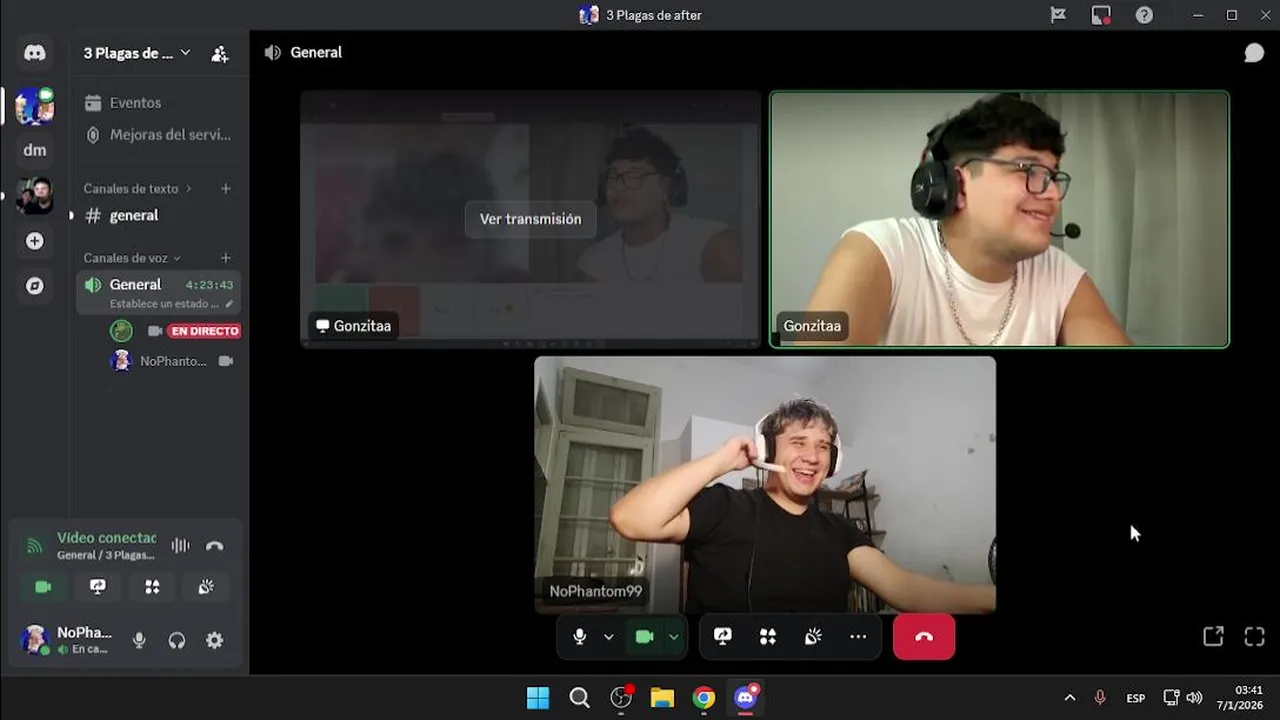
Task: Collapse the Canales de texto category
Action: coord(137,188)
